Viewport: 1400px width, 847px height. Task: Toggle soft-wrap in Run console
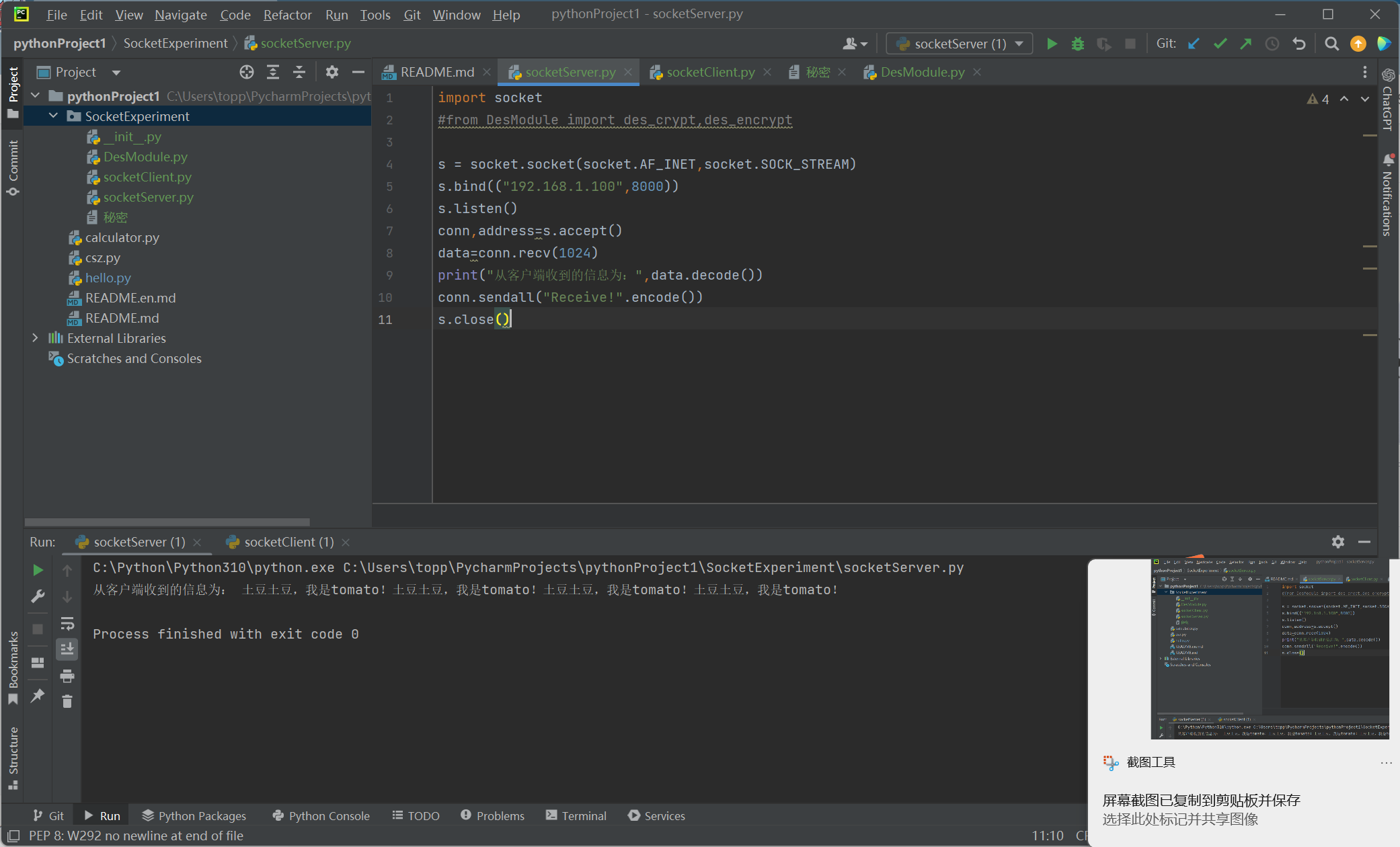(67, 623)
